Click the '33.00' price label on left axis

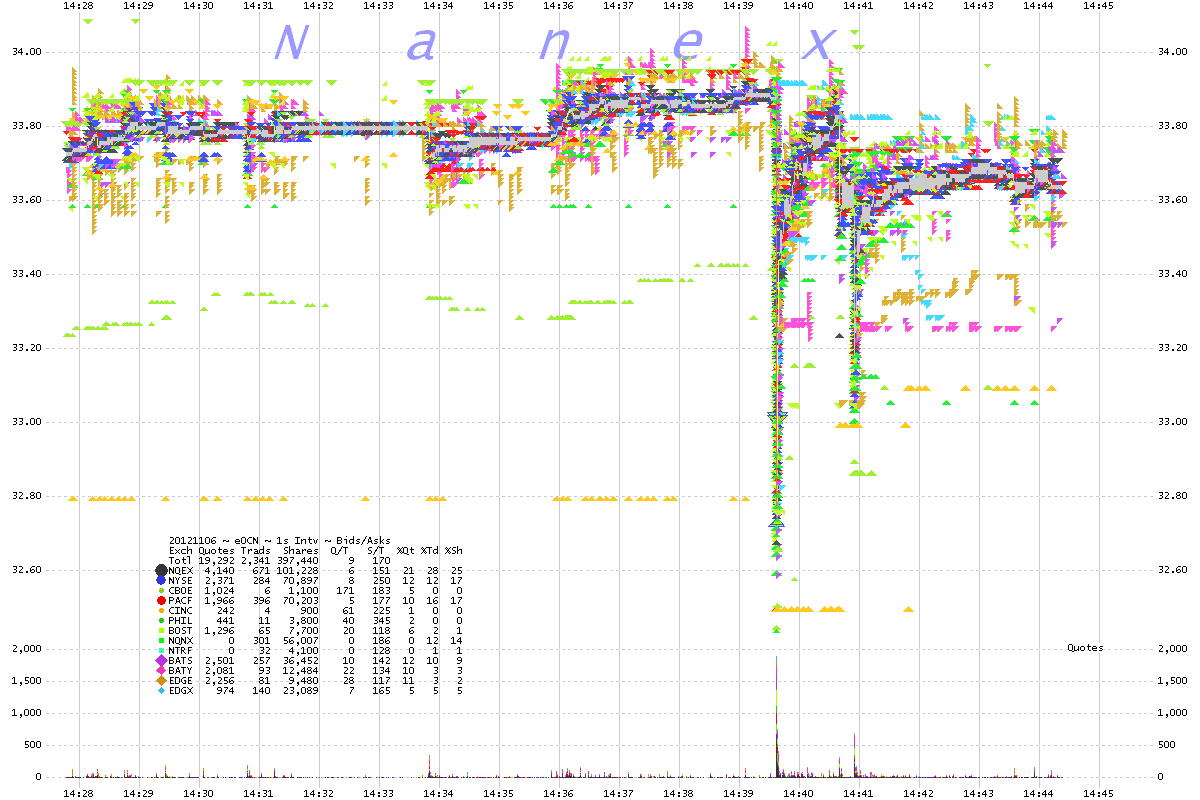[x=27, y=422]
